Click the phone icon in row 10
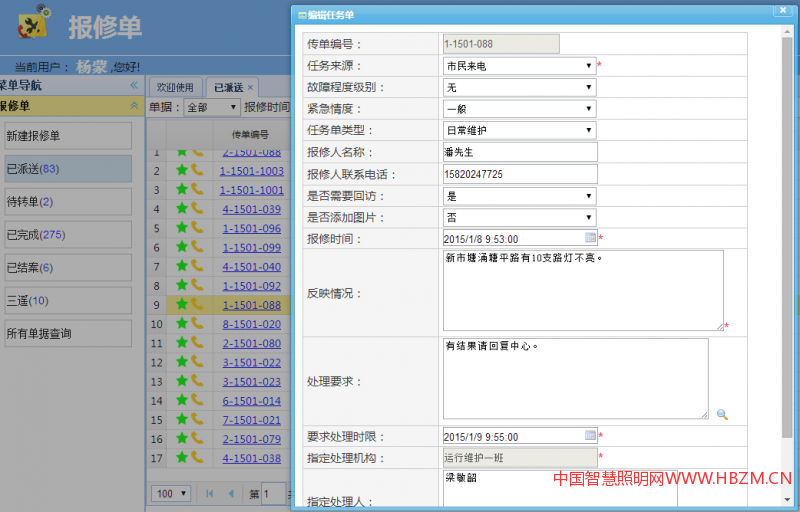 click(197, 323)
